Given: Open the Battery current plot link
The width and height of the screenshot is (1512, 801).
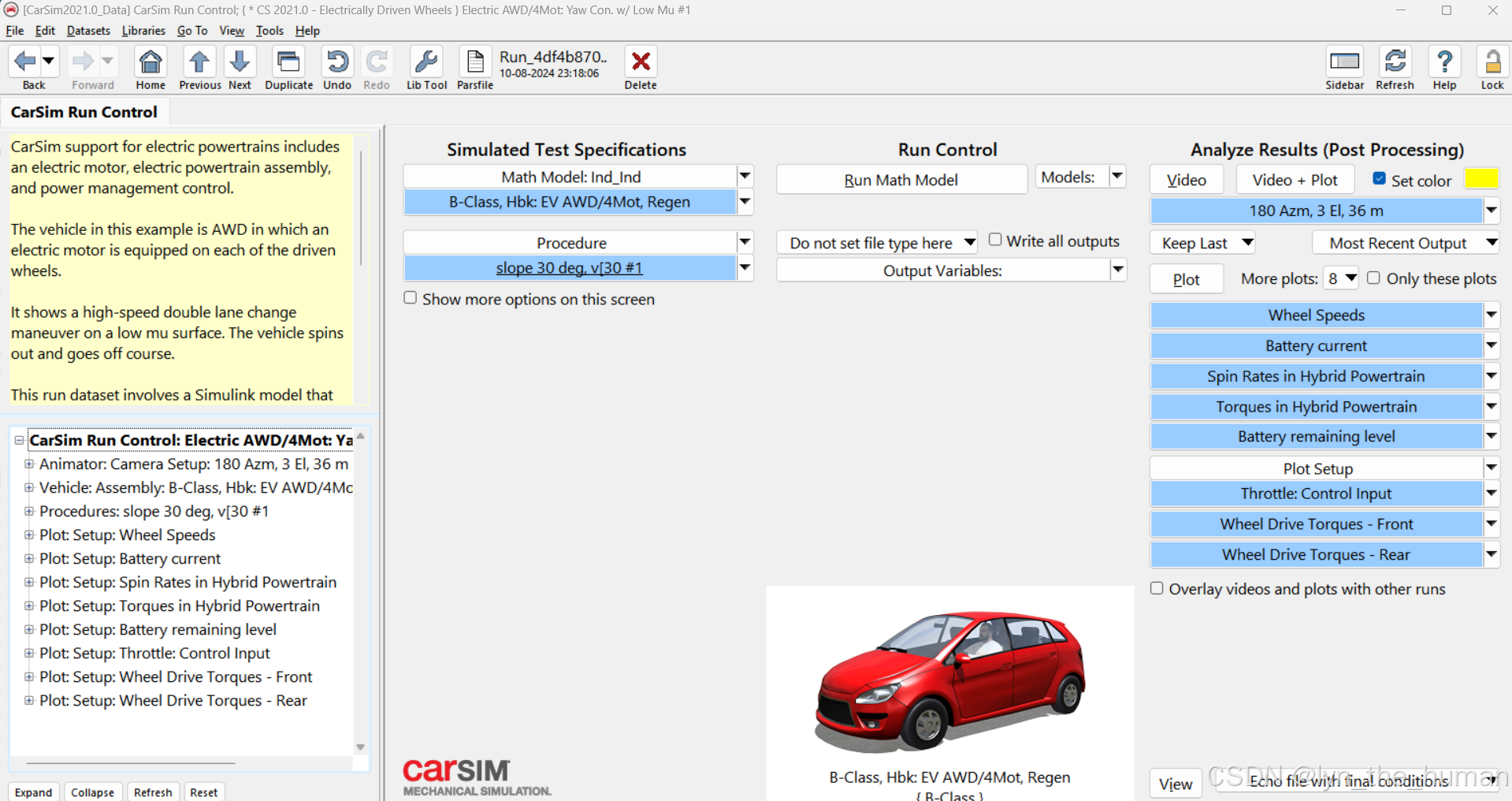Looking at the screenshot, I should click(1316, 345).
